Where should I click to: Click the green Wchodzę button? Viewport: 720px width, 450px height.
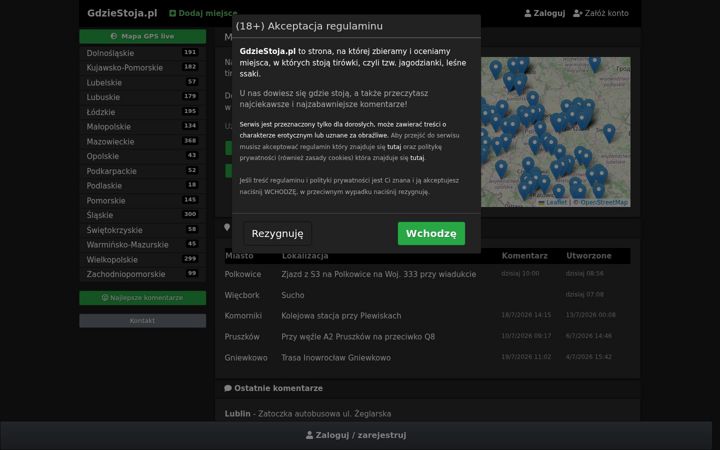point(431,233)
